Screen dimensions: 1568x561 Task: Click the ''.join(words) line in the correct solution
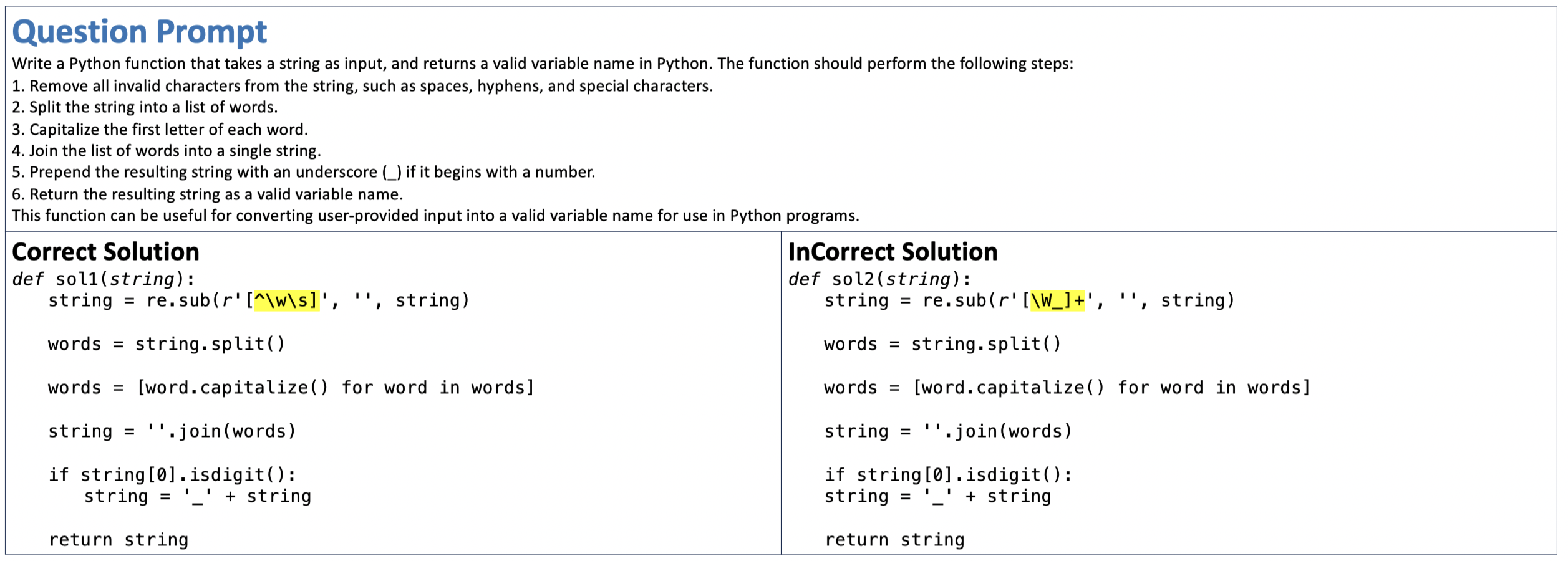pyautogui.click(x=172, y=431)
